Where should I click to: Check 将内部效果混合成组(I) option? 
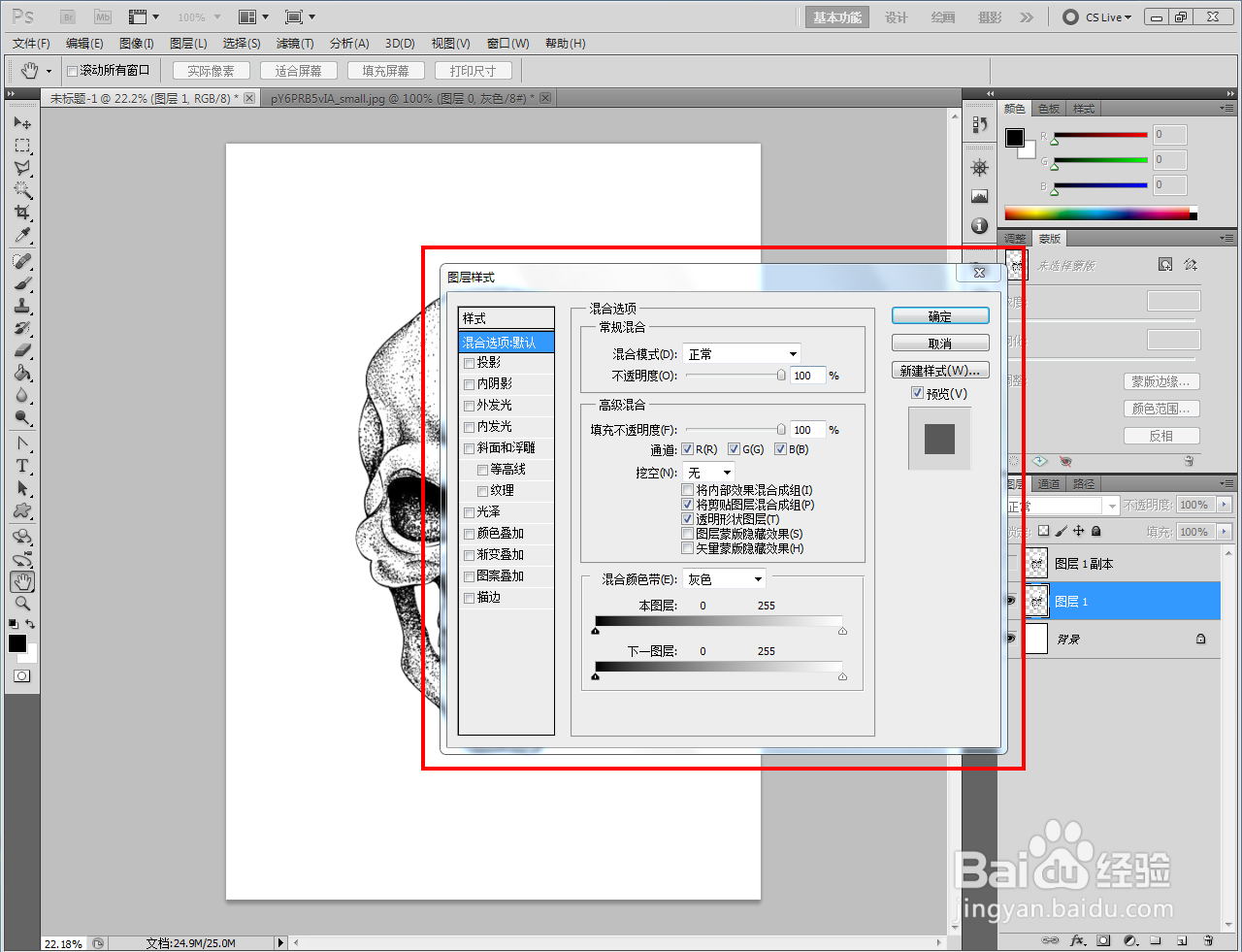688,490
